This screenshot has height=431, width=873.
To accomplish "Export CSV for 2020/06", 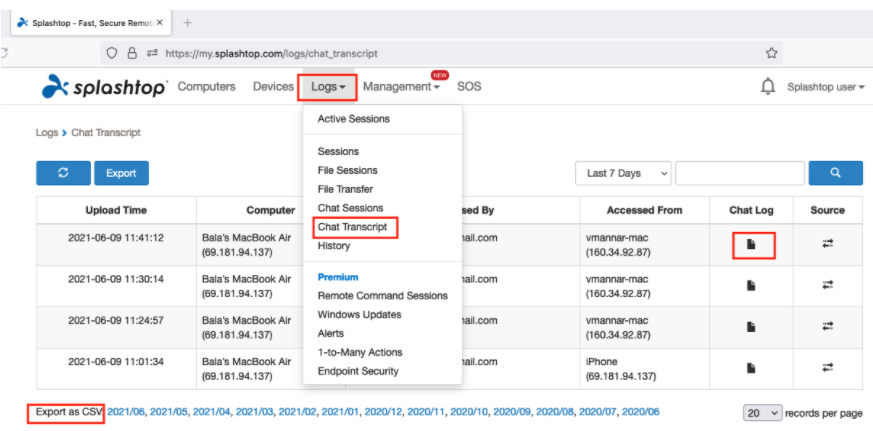I will (x=640, y=413).
